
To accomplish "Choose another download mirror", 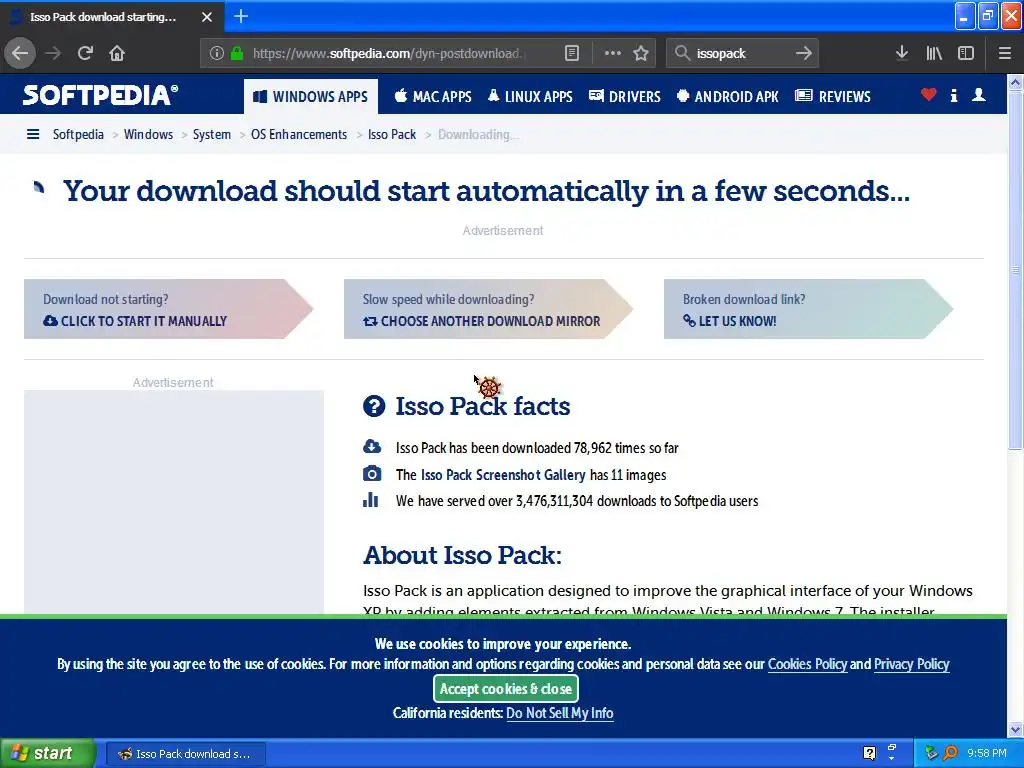I will [488, 309].
